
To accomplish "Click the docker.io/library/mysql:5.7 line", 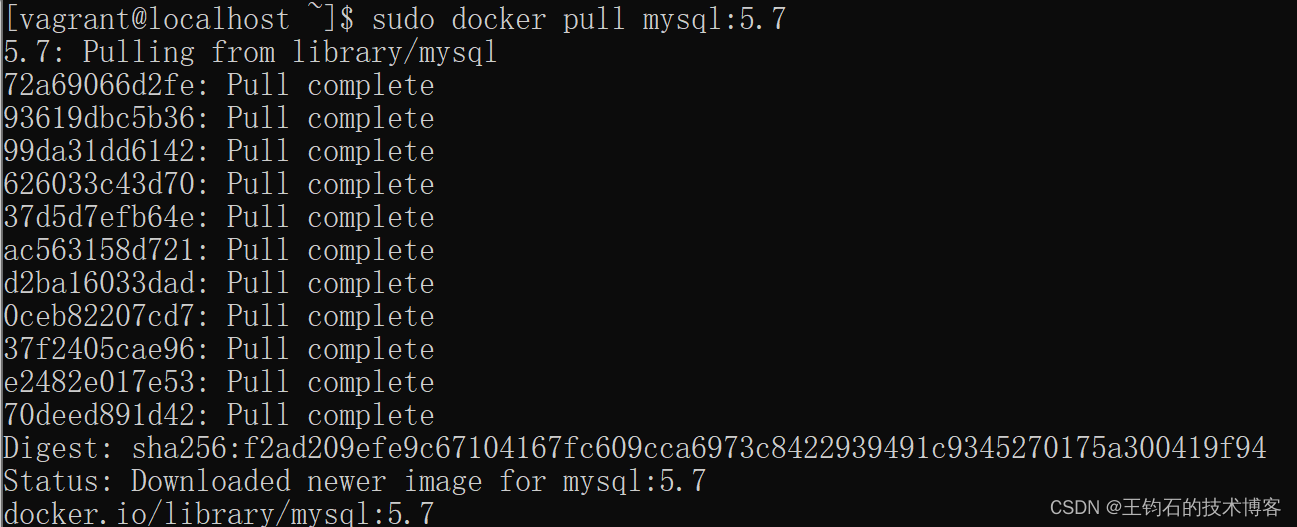I will 218,514.
